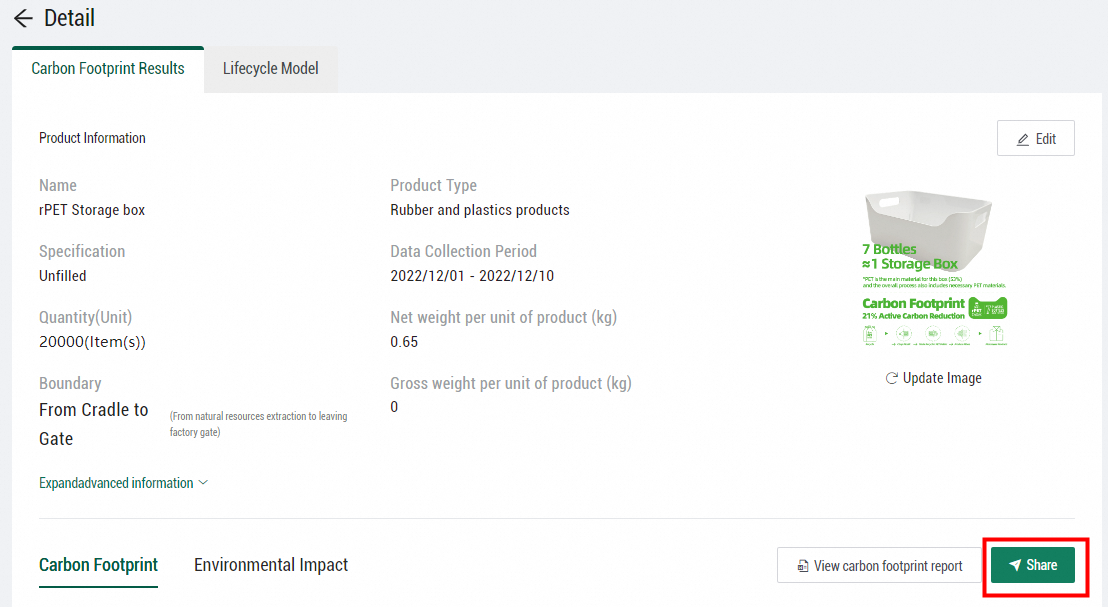Click the data collection period date range

point(474,276)
